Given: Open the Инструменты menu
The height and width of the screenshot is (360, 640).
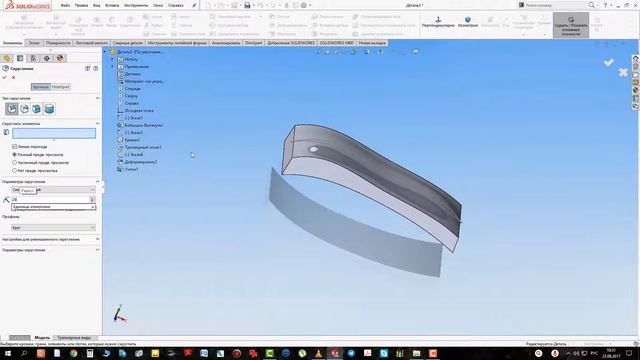Looking at the screenshot, I should coord(136,6).
